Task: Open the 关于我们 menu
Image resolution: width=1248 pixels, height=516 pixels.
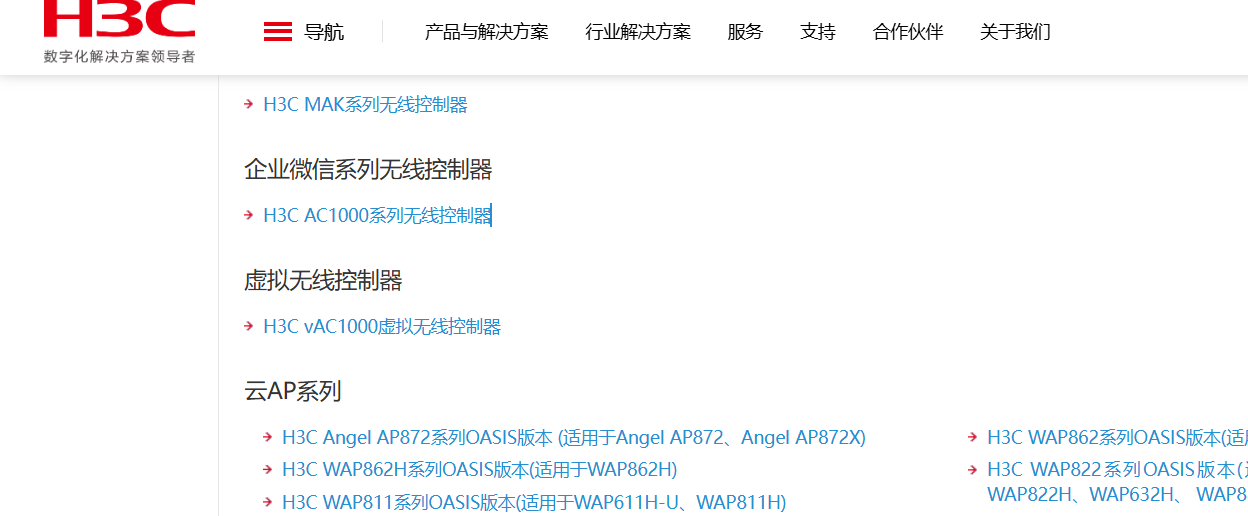Action: click(1015, 32)
